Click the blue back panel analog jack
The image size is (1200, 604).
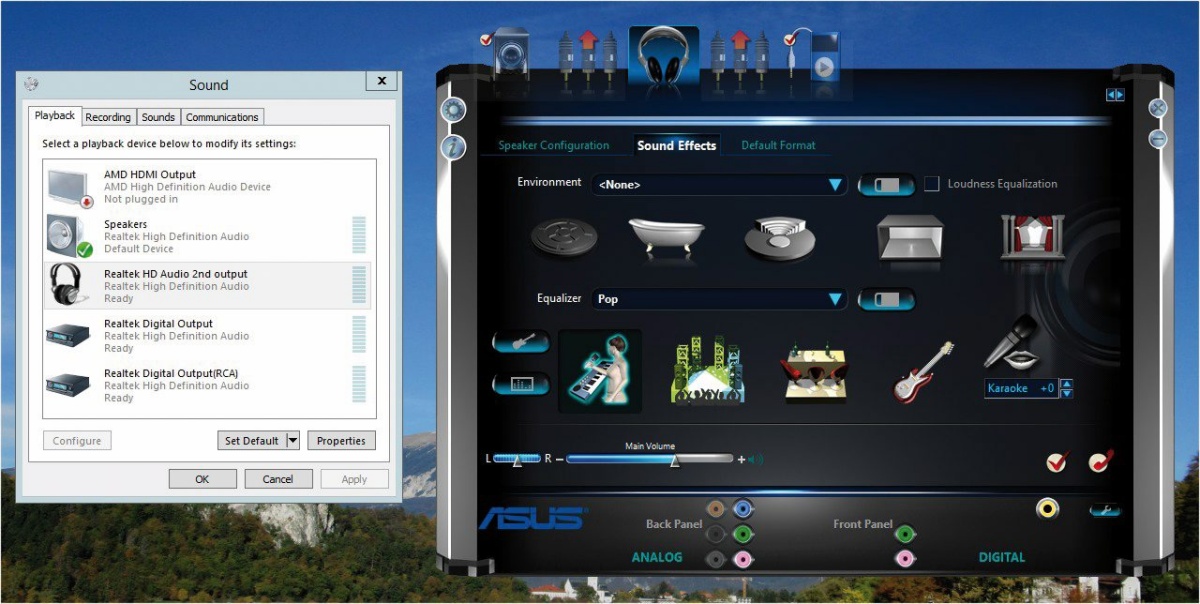point(743,509)
